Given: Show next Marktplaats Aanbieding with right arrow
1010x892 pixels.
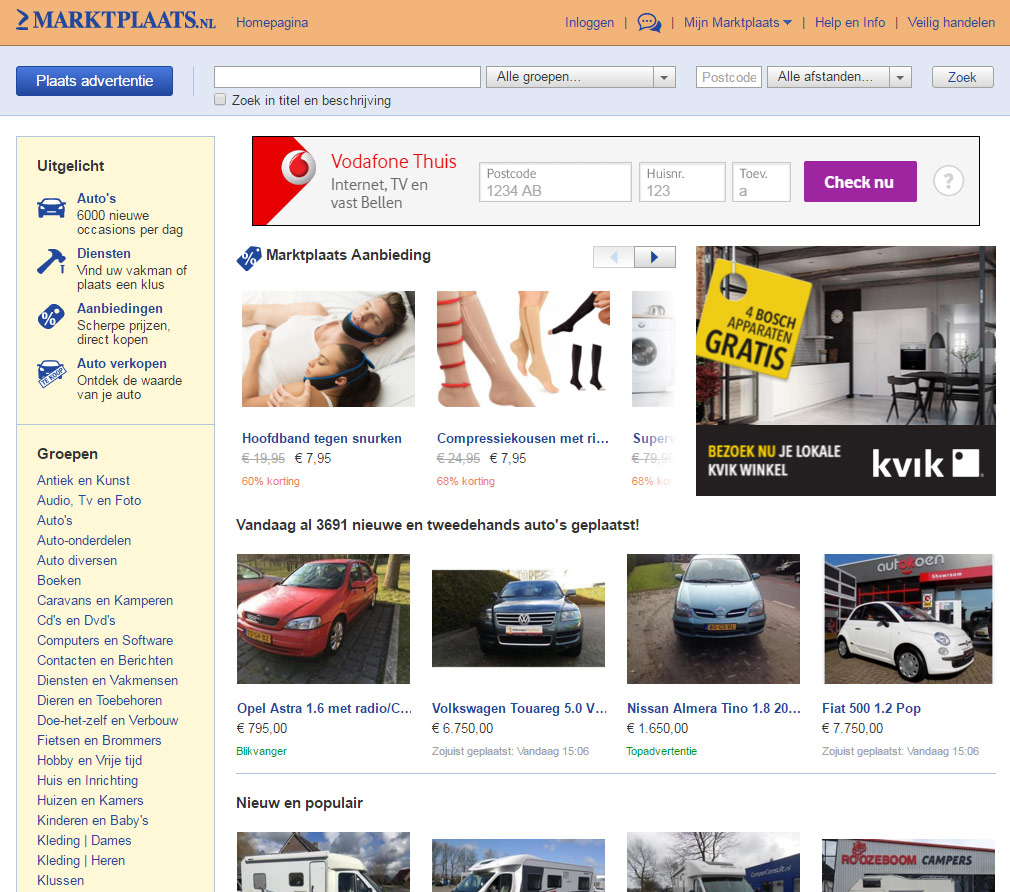Looking at the screenshot, I should pyautogui.click(x=655, y=257).
